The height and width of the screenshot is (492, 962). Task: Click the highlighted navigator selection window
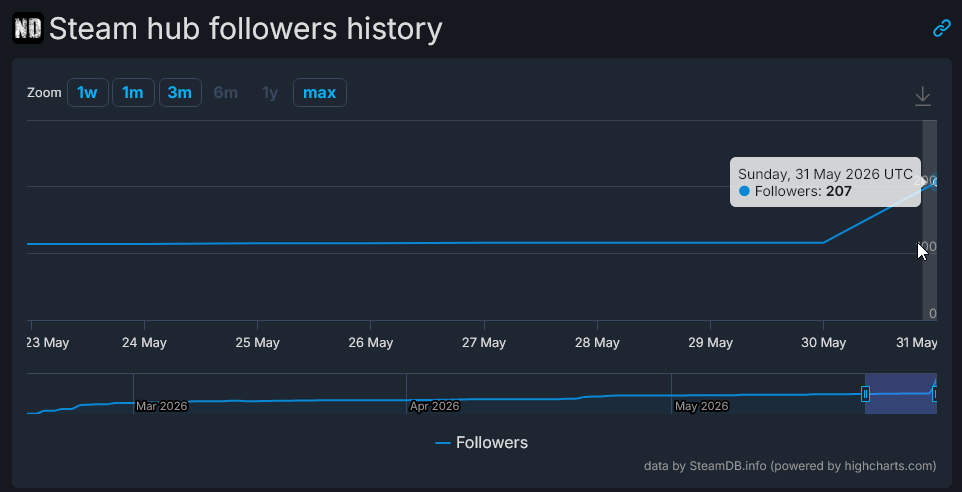tap(901, 394)
